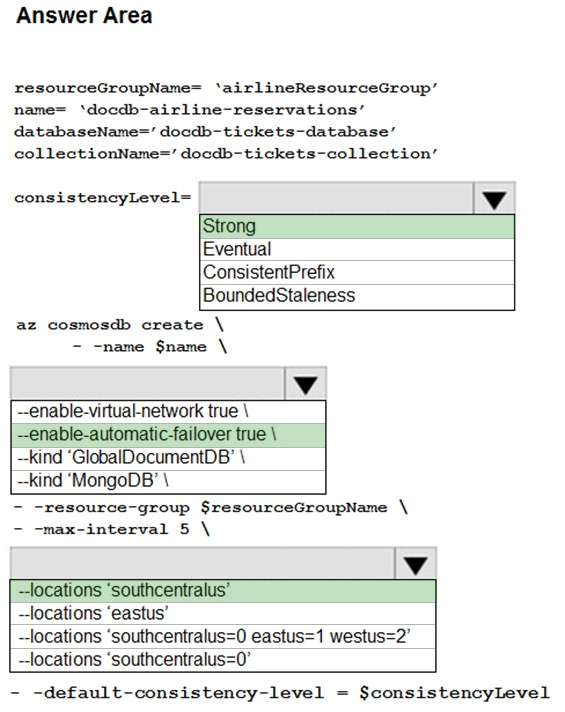Select --kind 'MongoDB' option
565x712 pixels.
pos(168,482)
